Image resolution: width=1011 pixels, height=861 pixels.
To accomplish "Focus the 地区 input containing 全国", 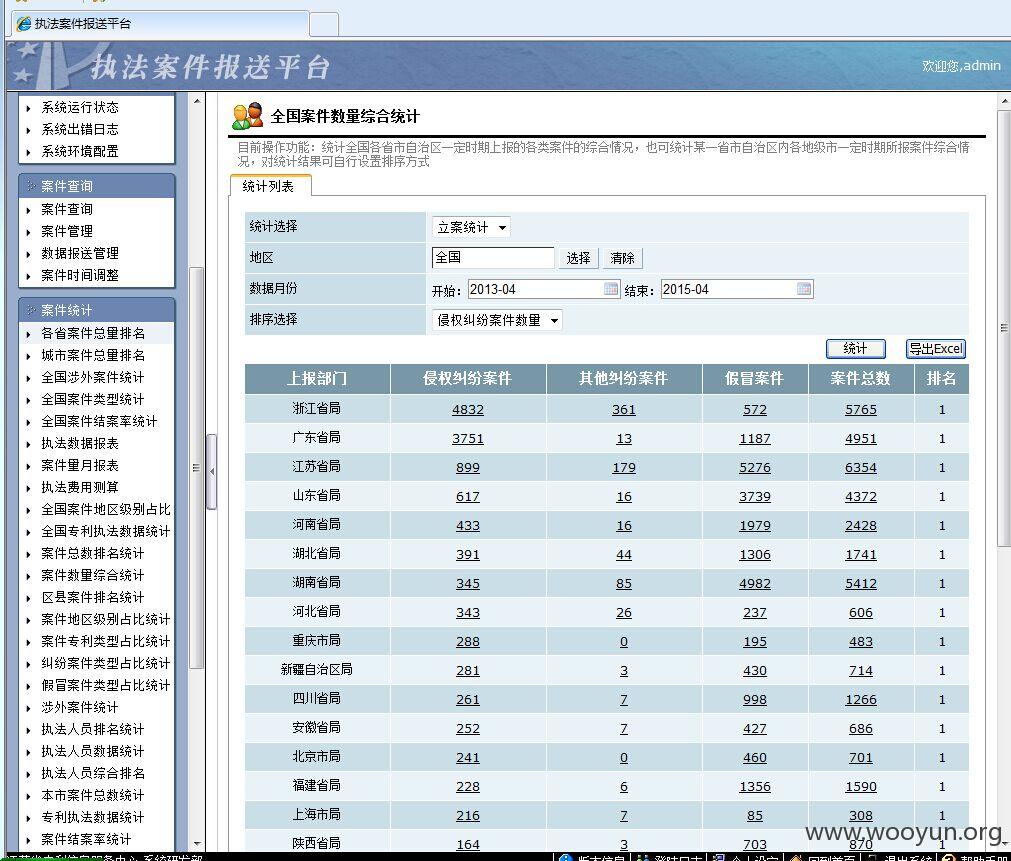I will tap(493, 257).
